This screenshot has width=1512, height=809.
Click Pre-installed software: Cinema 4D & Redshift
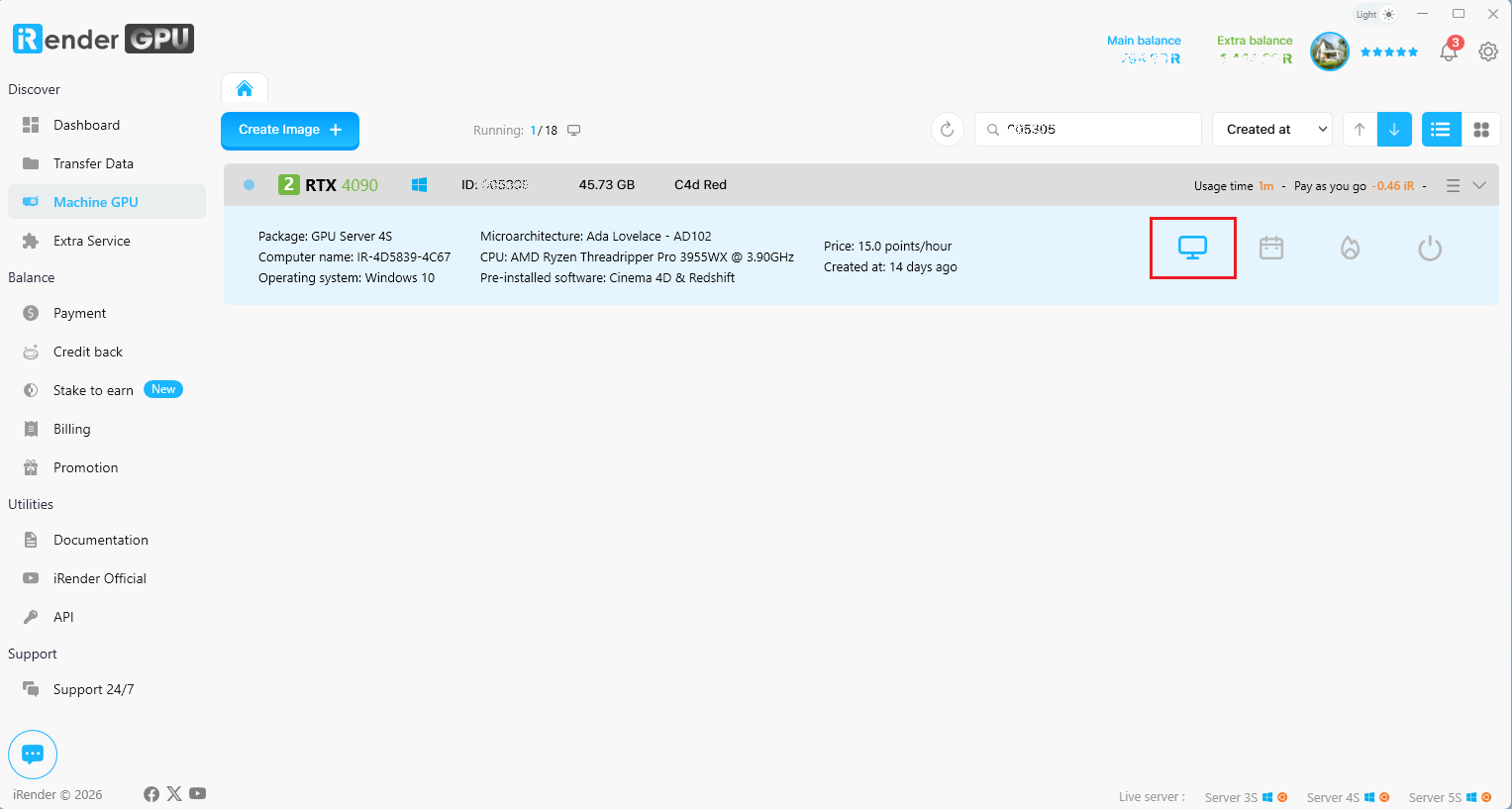click(608, 278)
